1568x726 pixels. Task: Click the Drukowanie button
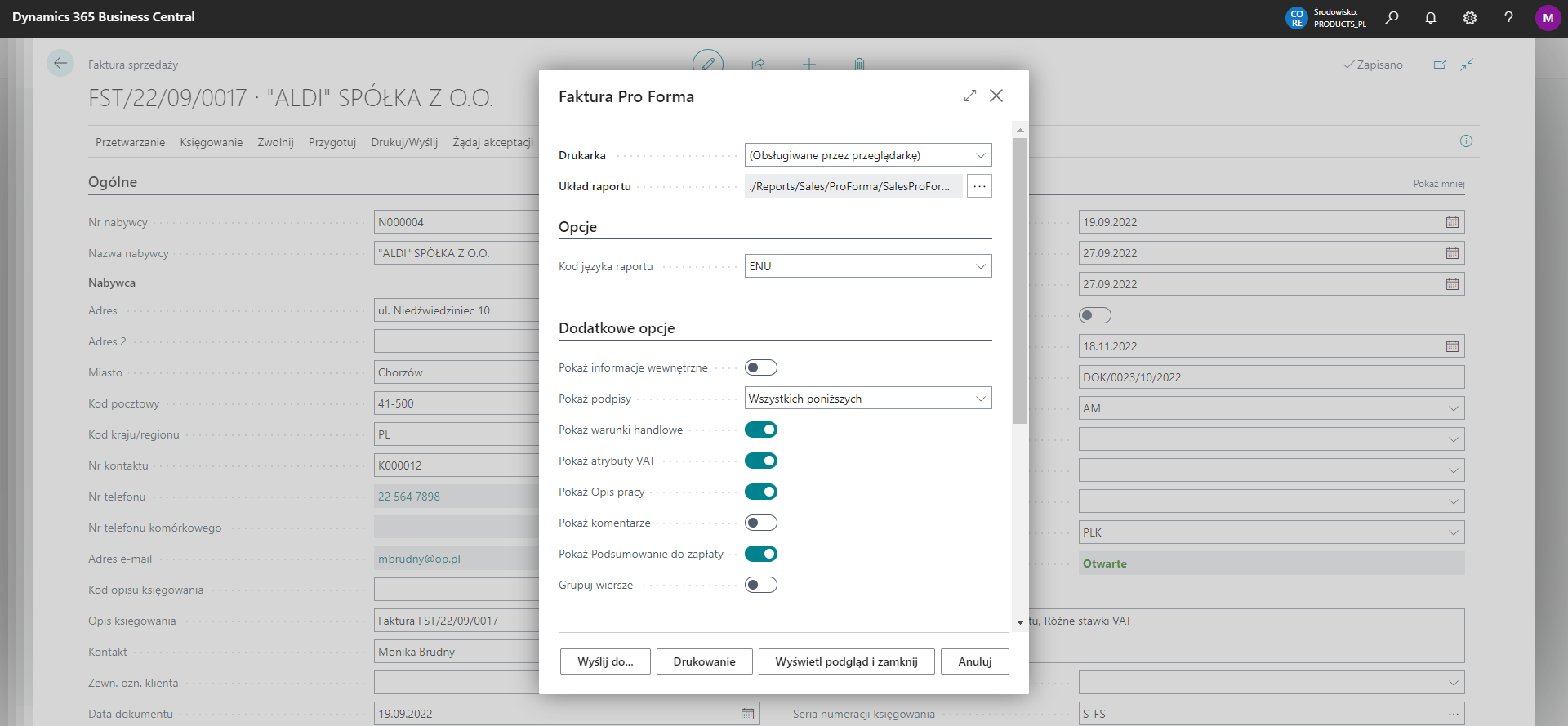point(704,661)
